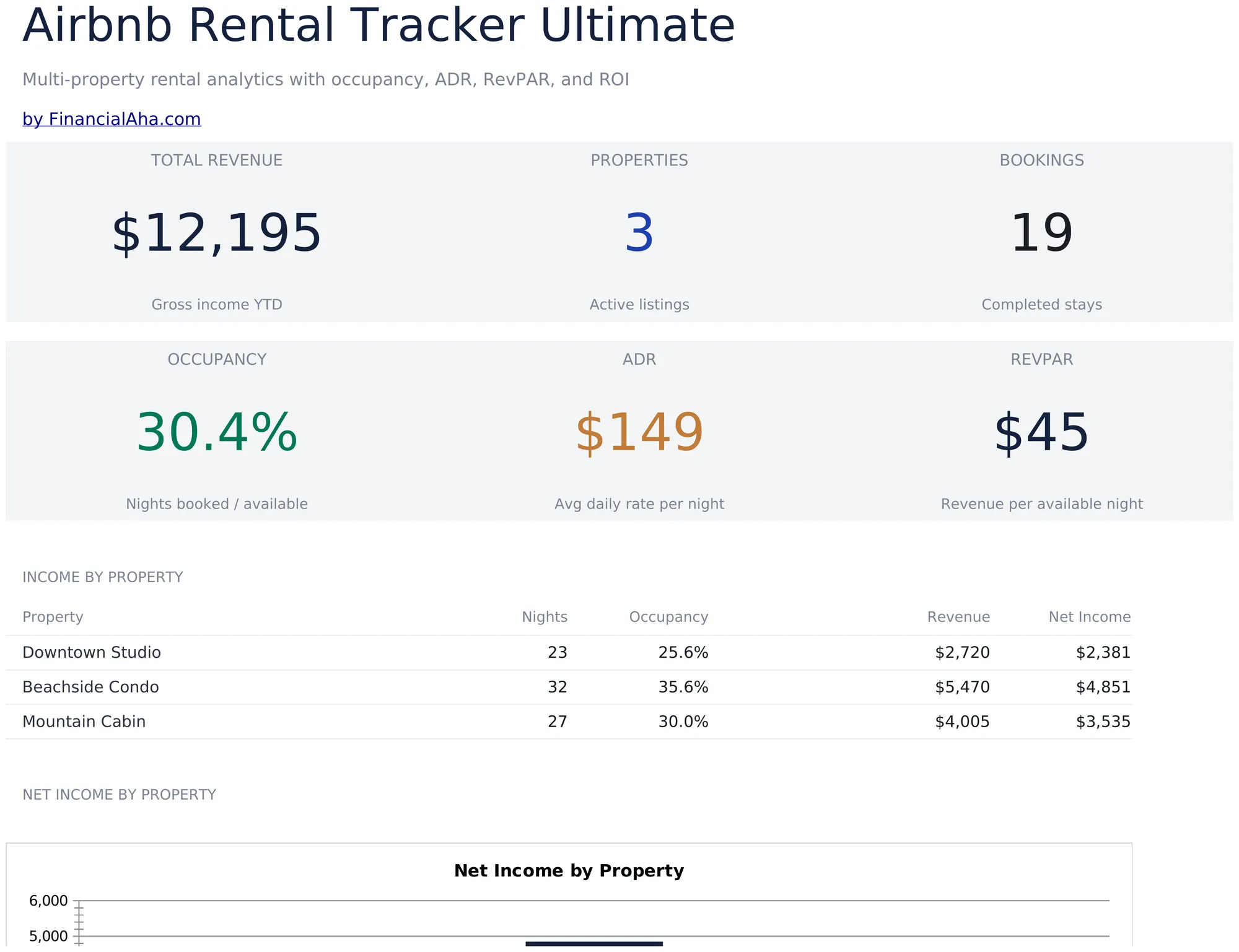Viewport: 1239px width, 952px height.
Task: Click the Nights column header
Action: click(545, 617)
